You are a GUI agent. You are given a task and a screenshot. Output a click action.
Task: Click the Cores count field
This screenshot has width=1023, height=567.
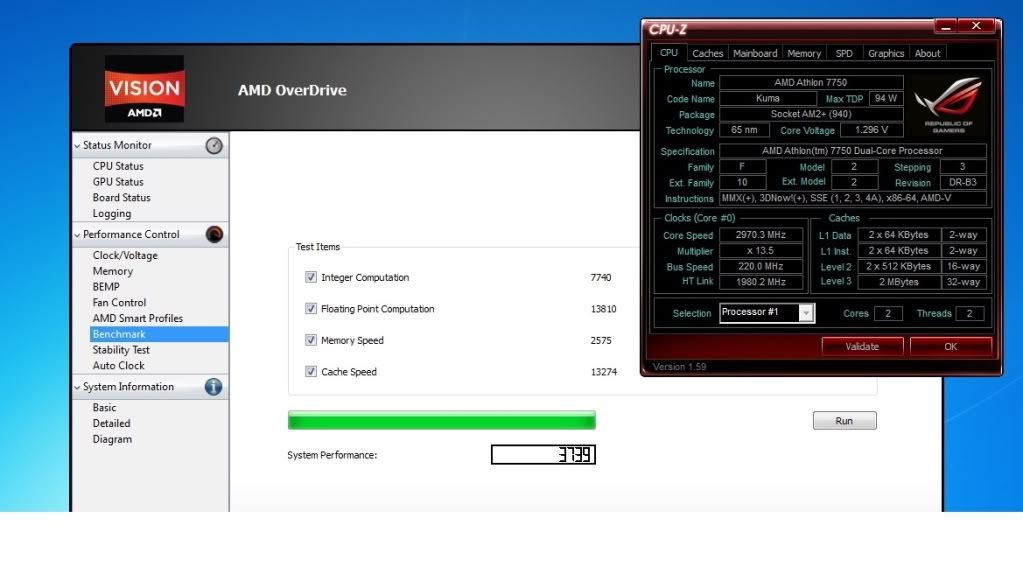[888, 314]
